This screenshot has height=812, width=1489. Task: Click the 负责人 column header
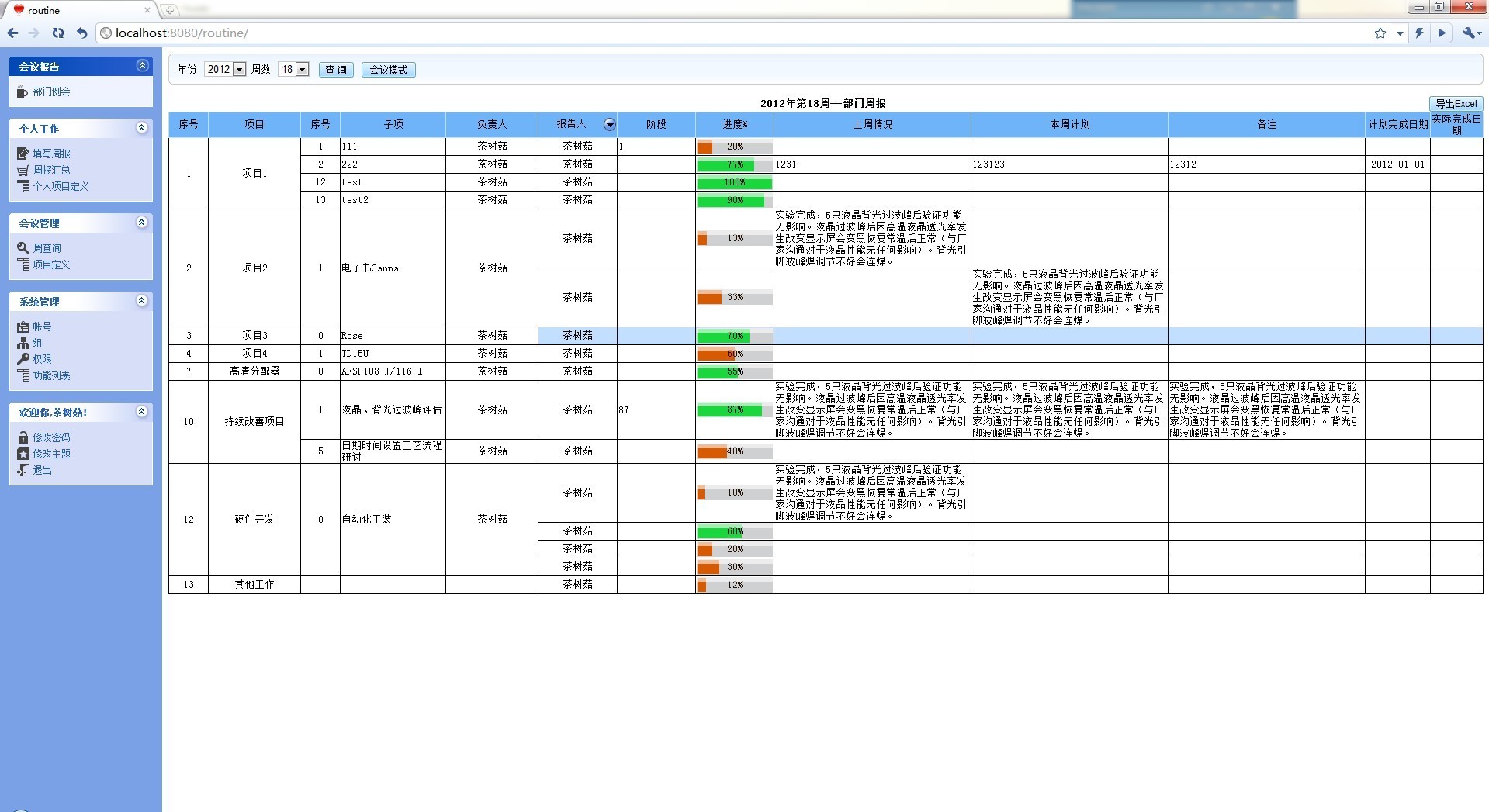(492, 124)
